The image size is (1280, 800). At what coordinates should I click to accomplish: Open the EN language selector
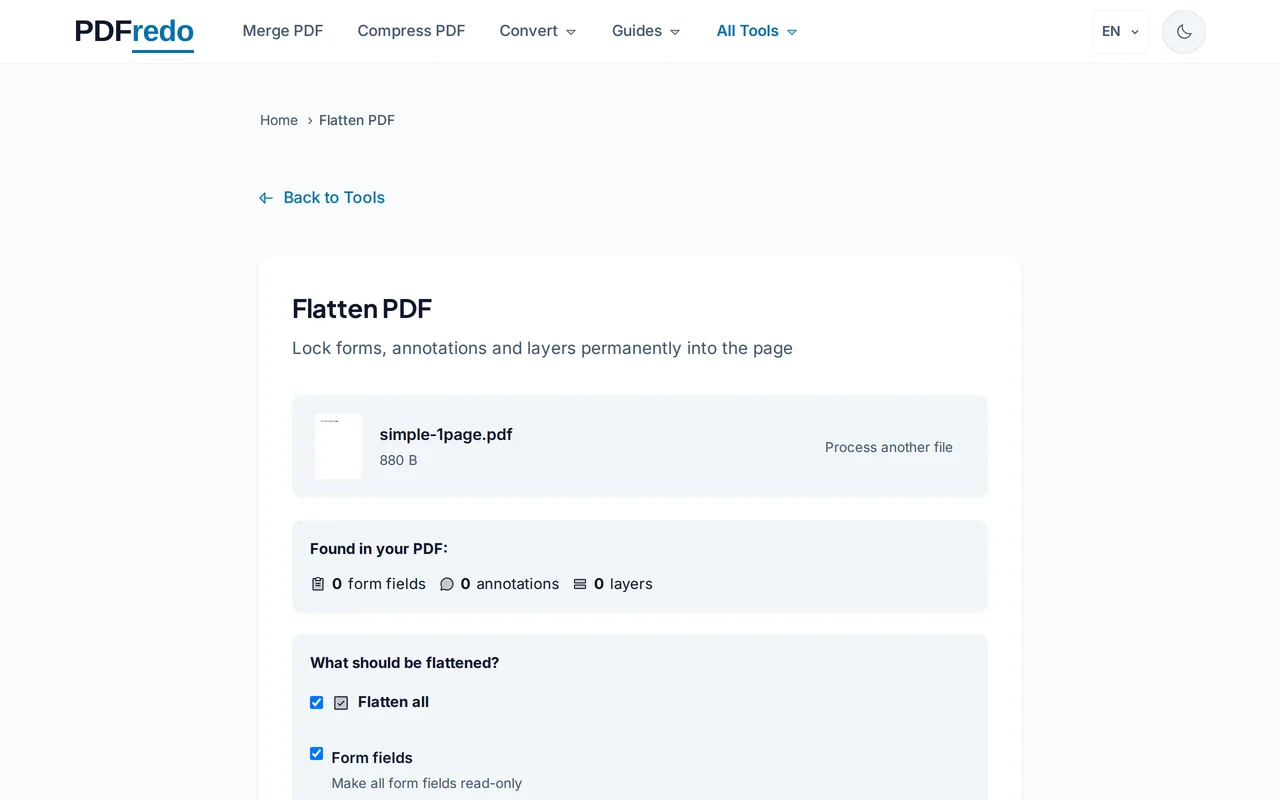pos(1119,31)
